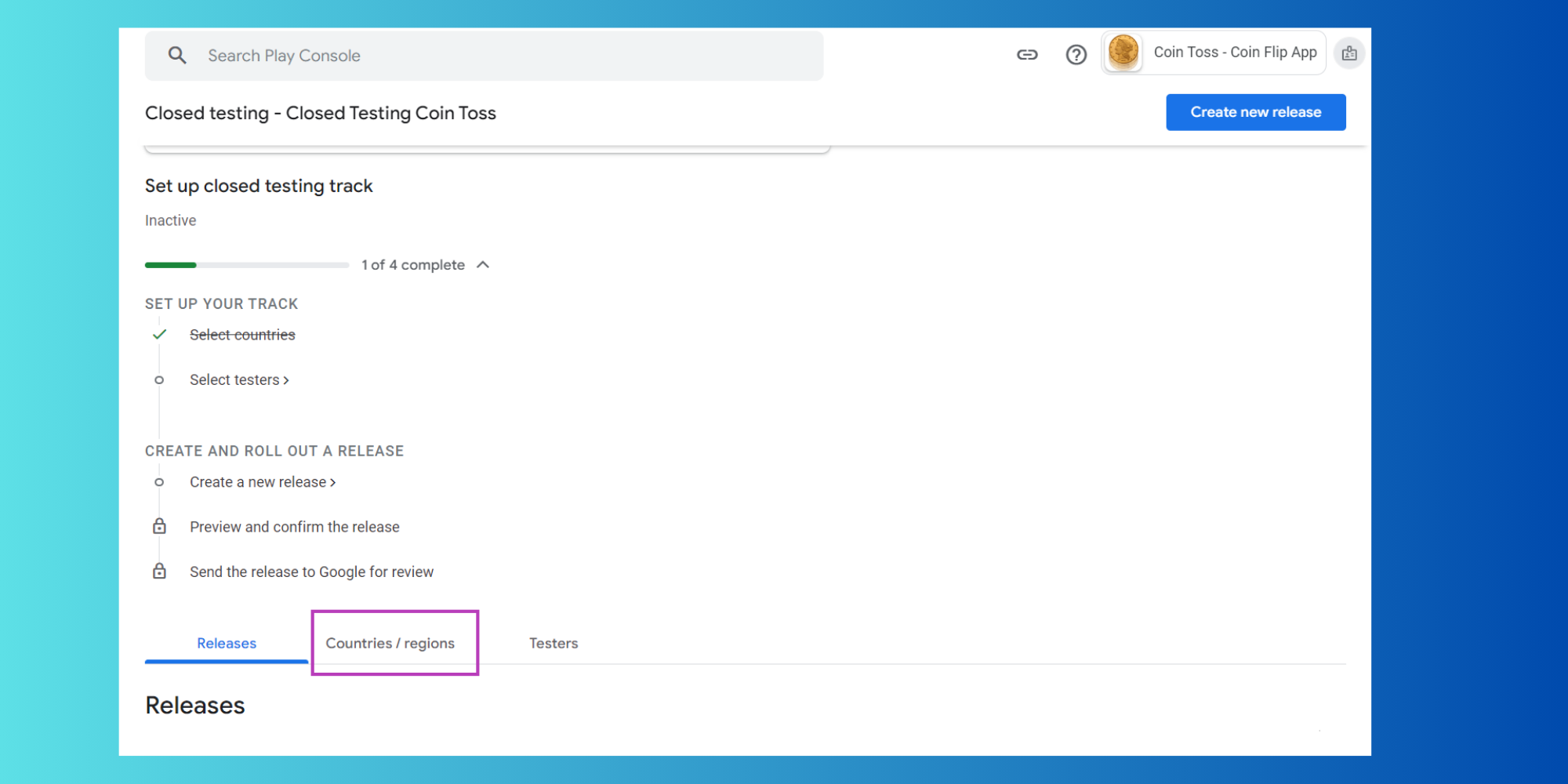Image resolution: width=1568 pixels, height=784 pixels.
Task: Click Coin Toss - Coin Flip App name
Action: 1235,53
